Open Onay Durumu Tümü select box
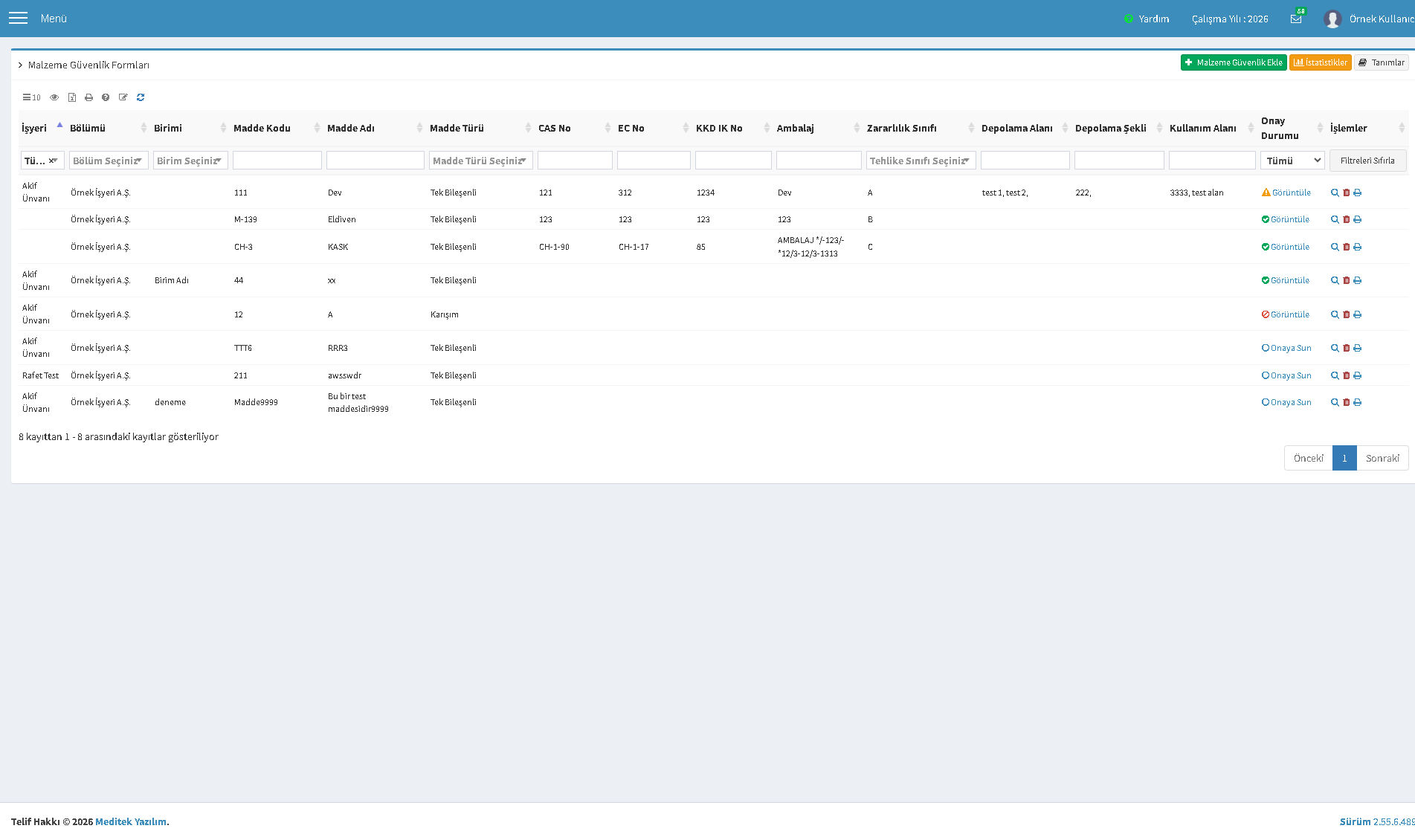Viewport: 1415px width, 840px height. (1292, 161)
